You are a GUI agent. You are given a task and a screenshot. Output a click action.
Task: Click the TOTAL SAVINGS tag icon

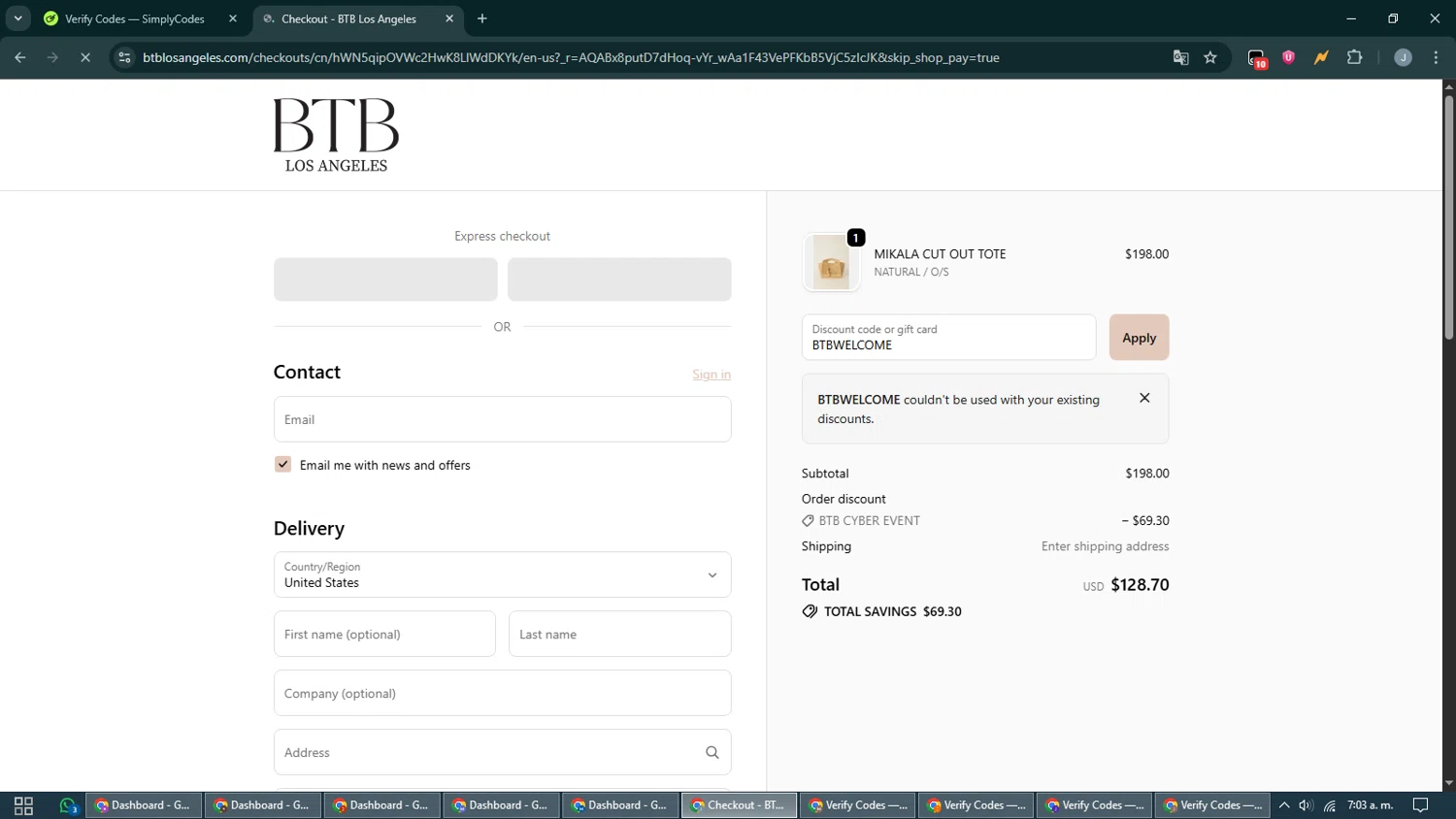(x=810, y=611)
